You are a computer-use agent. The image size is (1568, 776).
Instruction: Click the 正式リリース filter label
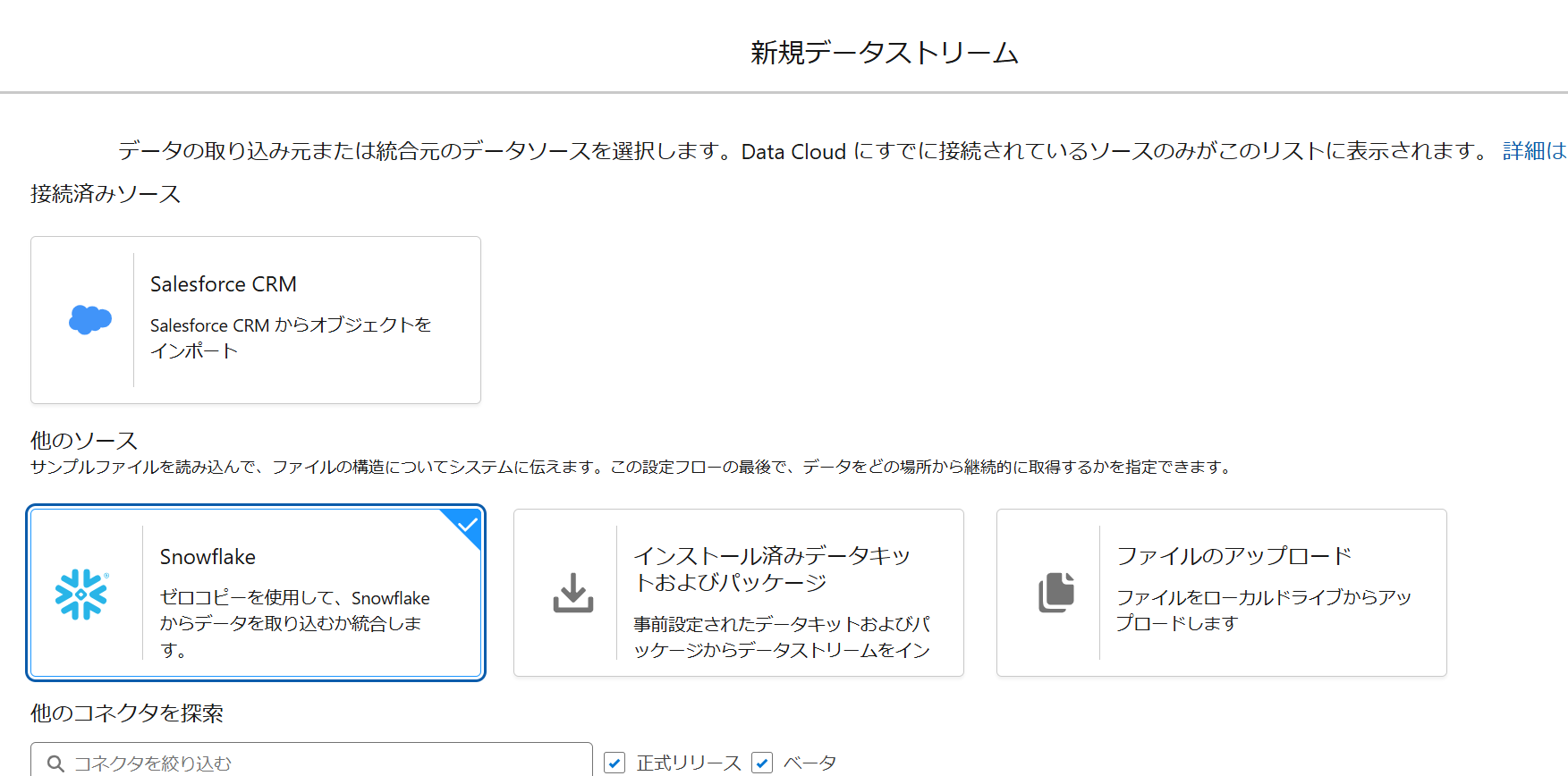pyautogui.click(x=689, y=763)
